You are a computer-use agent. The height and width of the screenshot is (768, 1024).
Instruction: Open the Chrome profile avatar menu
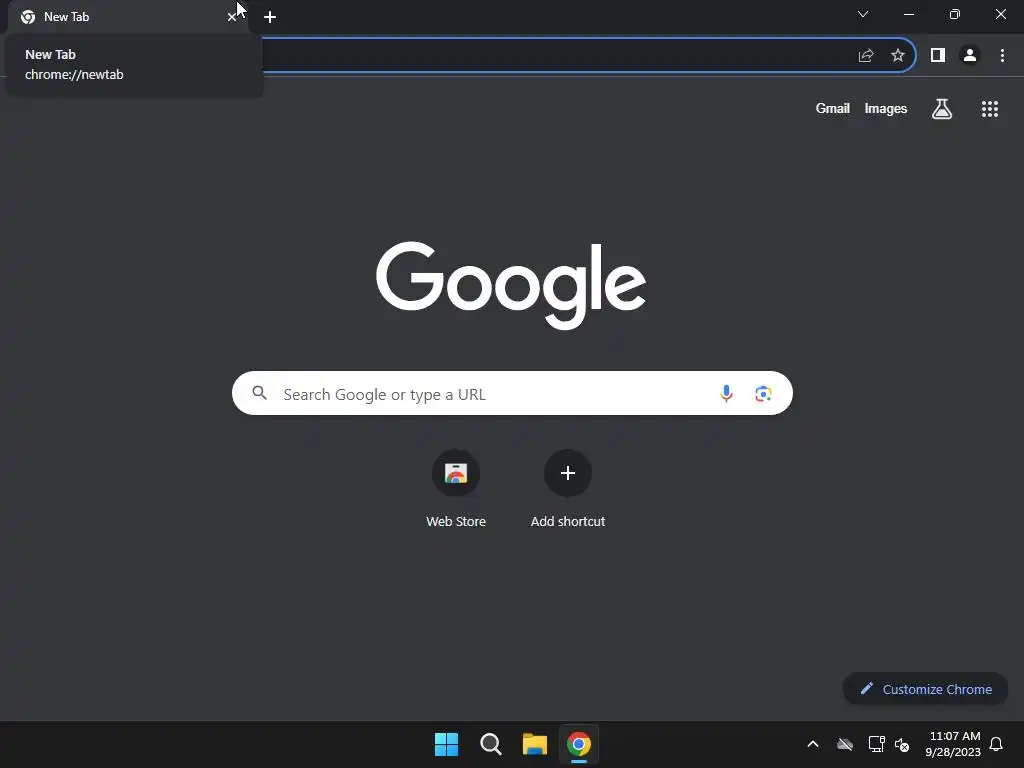point(970,56)
